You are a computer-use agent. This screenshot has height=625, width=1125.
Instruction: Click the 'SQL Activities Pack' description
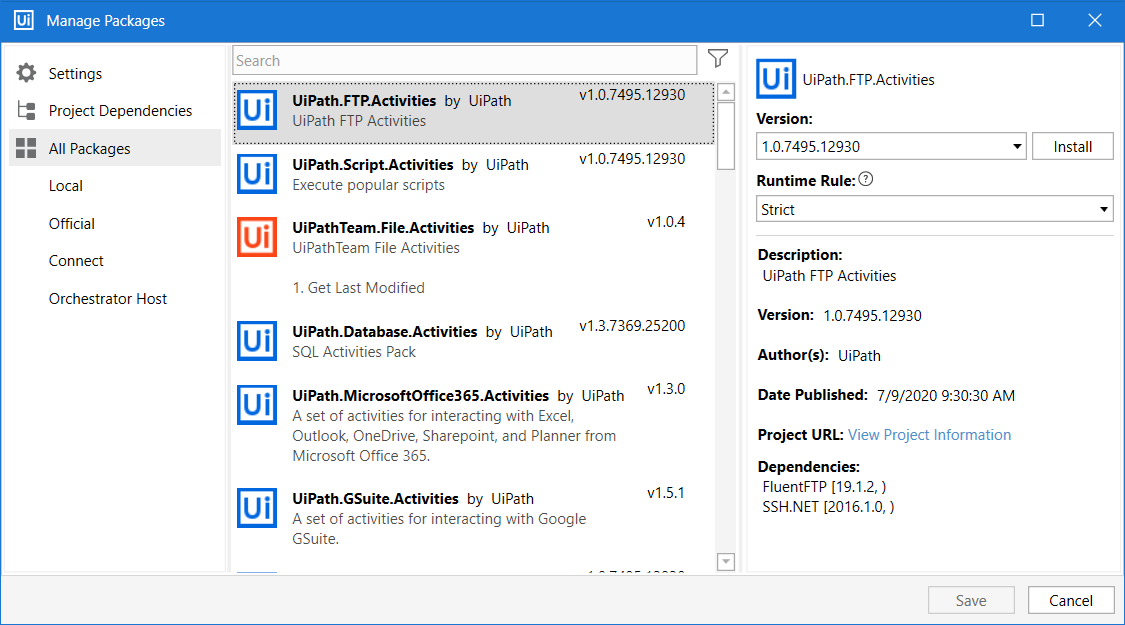tap(354, 352)
